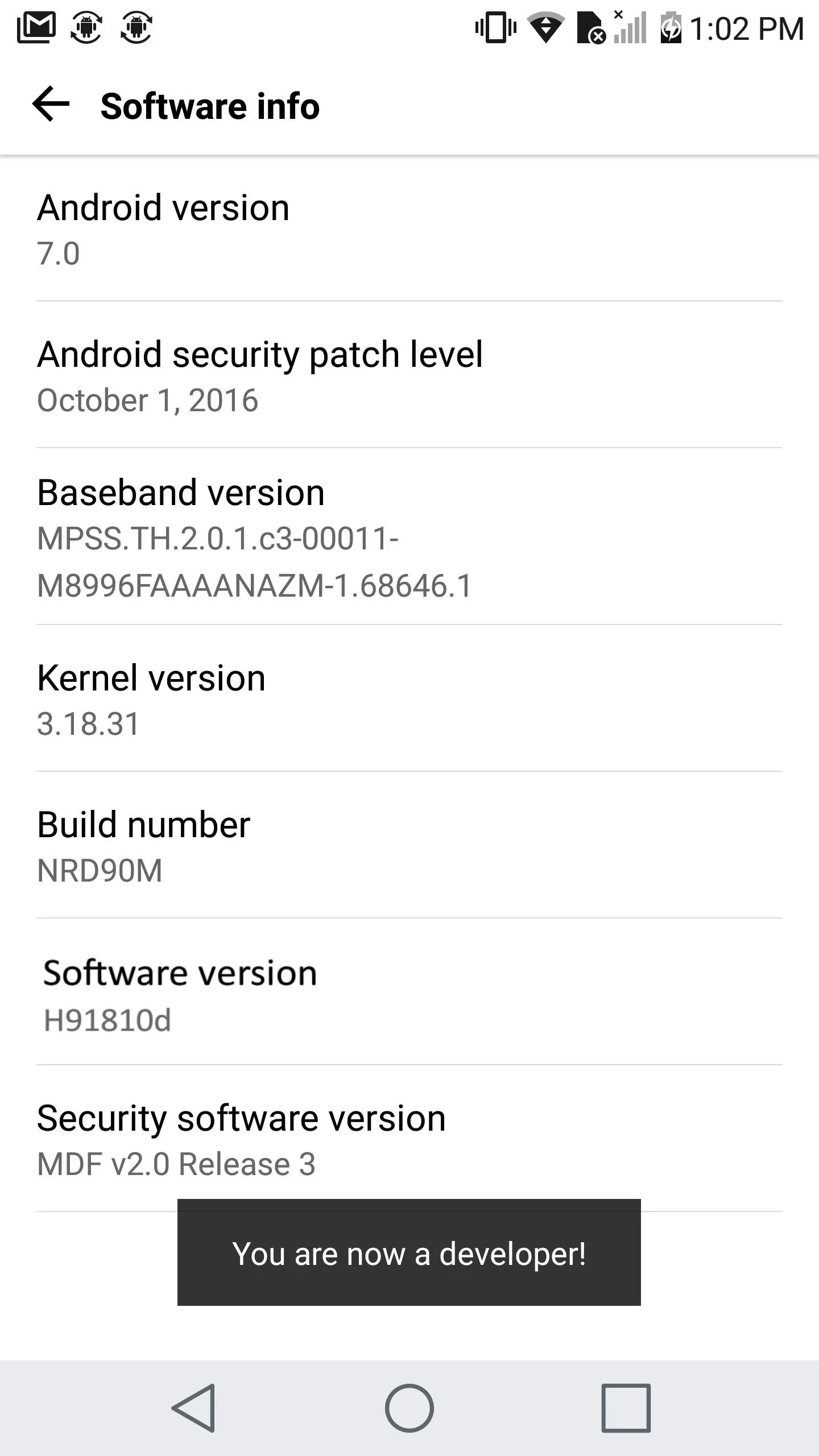Tap the SD card error status icon
Image resolution: width=819 pixels, height=1456 pixels.
(591, 28)
